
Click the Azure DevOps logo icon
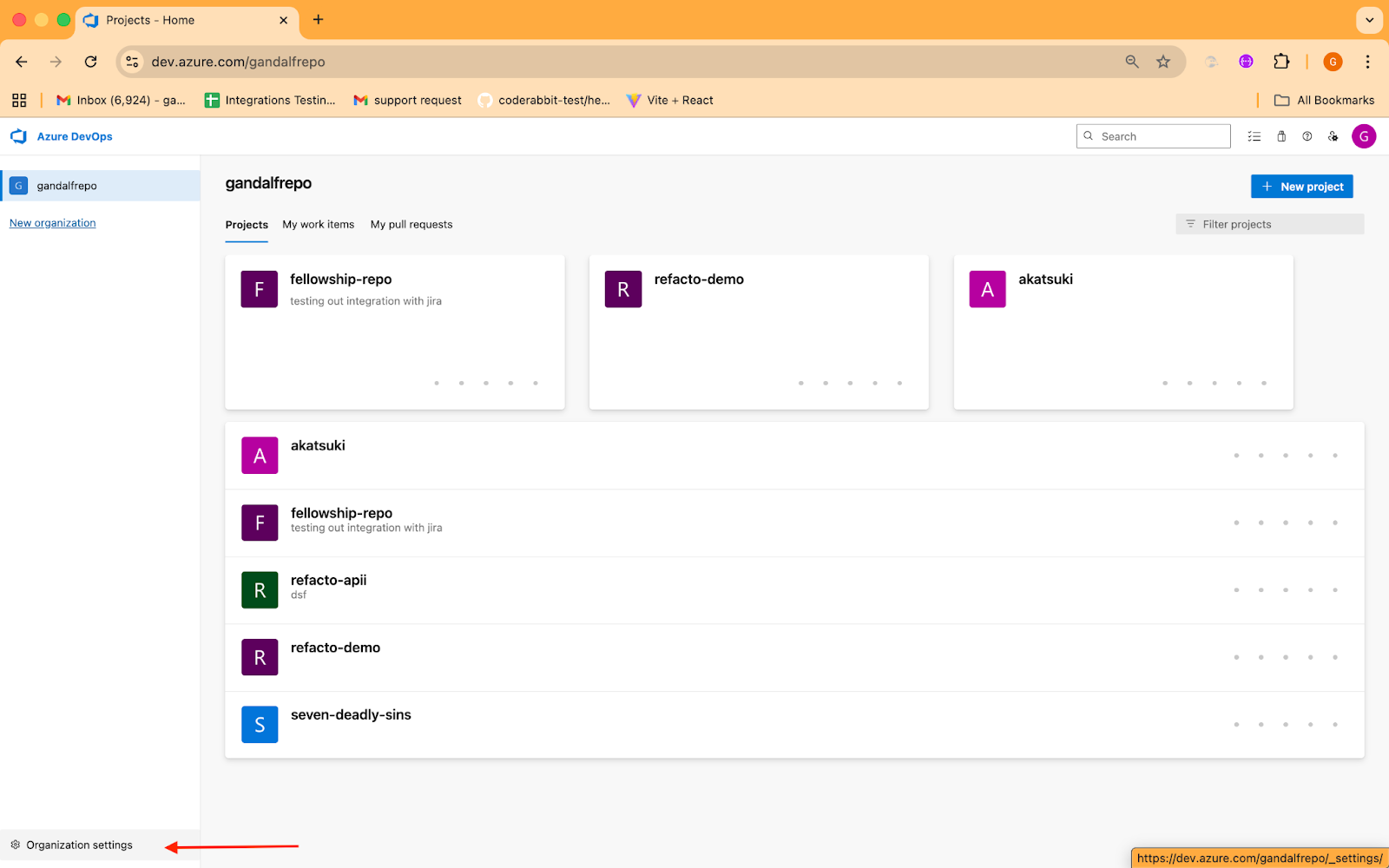pos(18,136)
